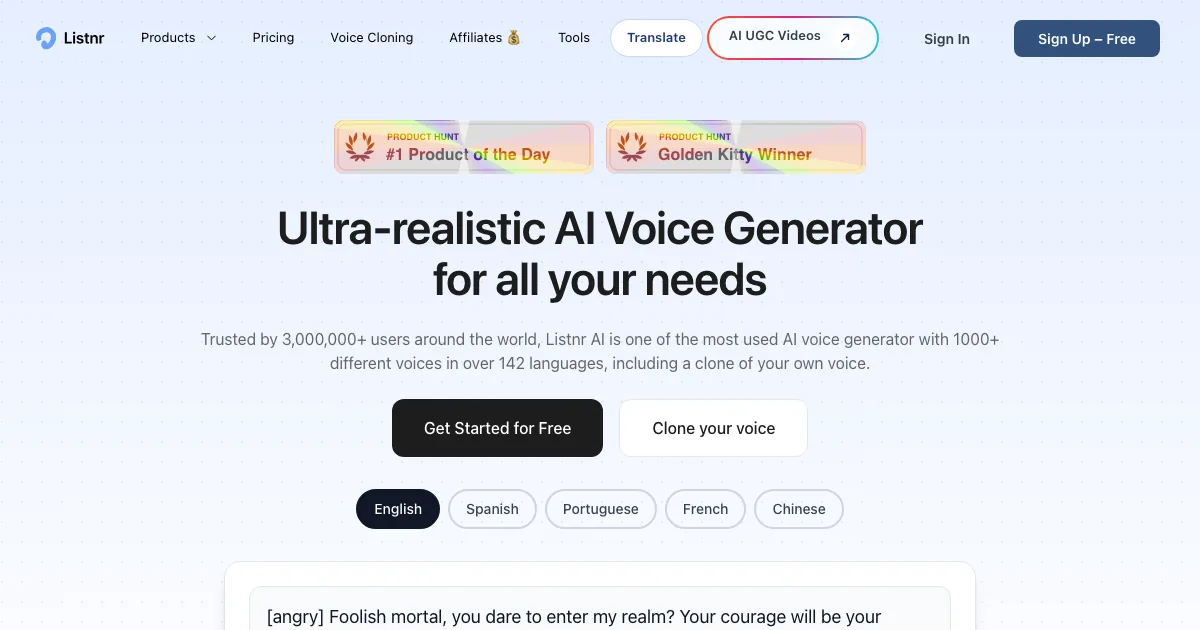Click Get Started for Free
The height and width of the screenshot is (630, 1200).
(x=497, y=428)
